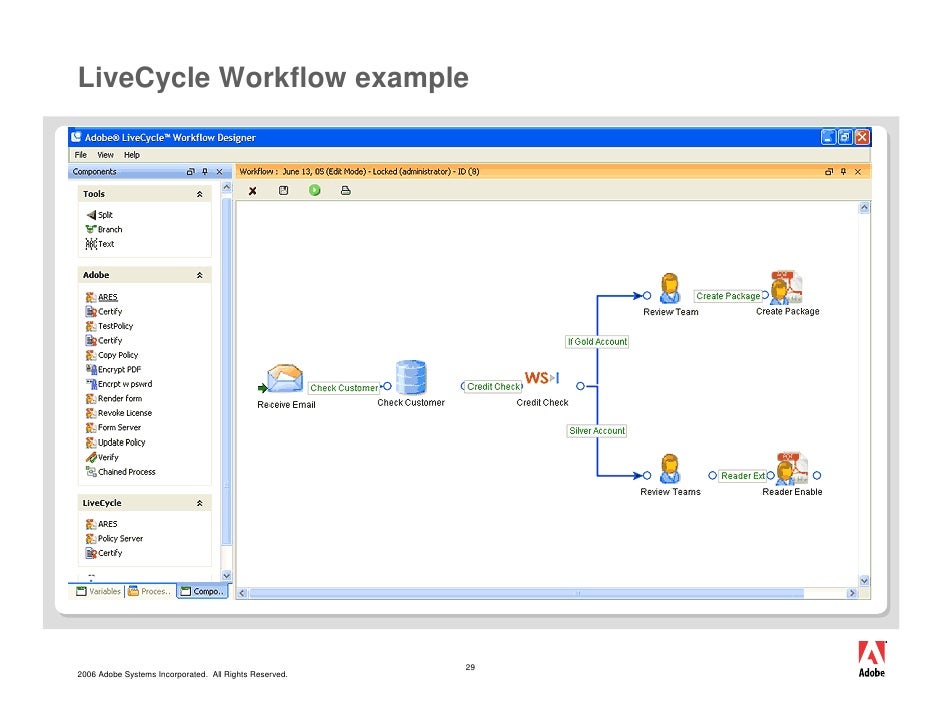The width and height of the screenshot is (942, 728).
Task: Pin the Workflow panel
Action: click(x=843, y=172)
